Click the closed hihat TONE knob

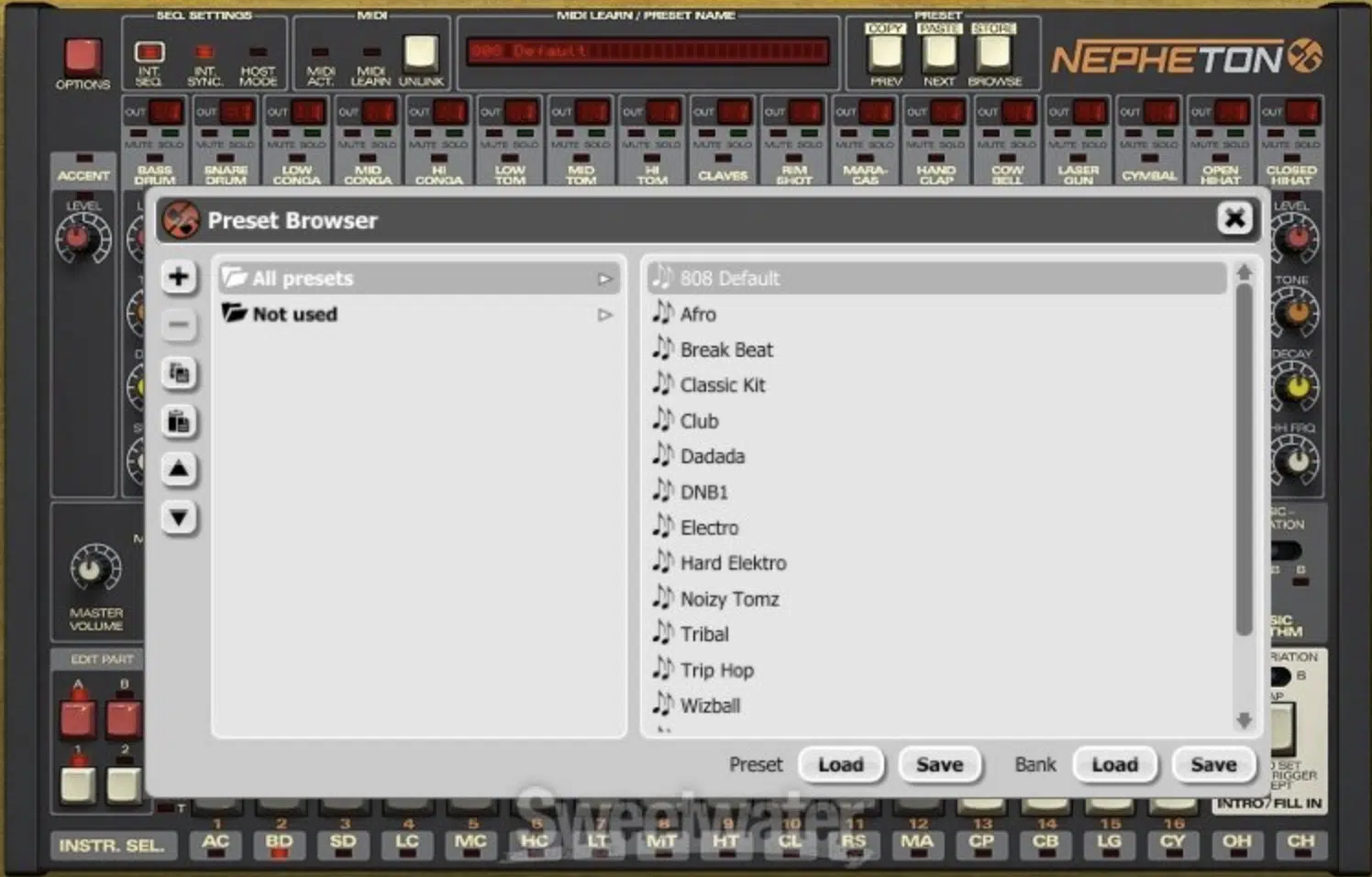[1295, 313]
